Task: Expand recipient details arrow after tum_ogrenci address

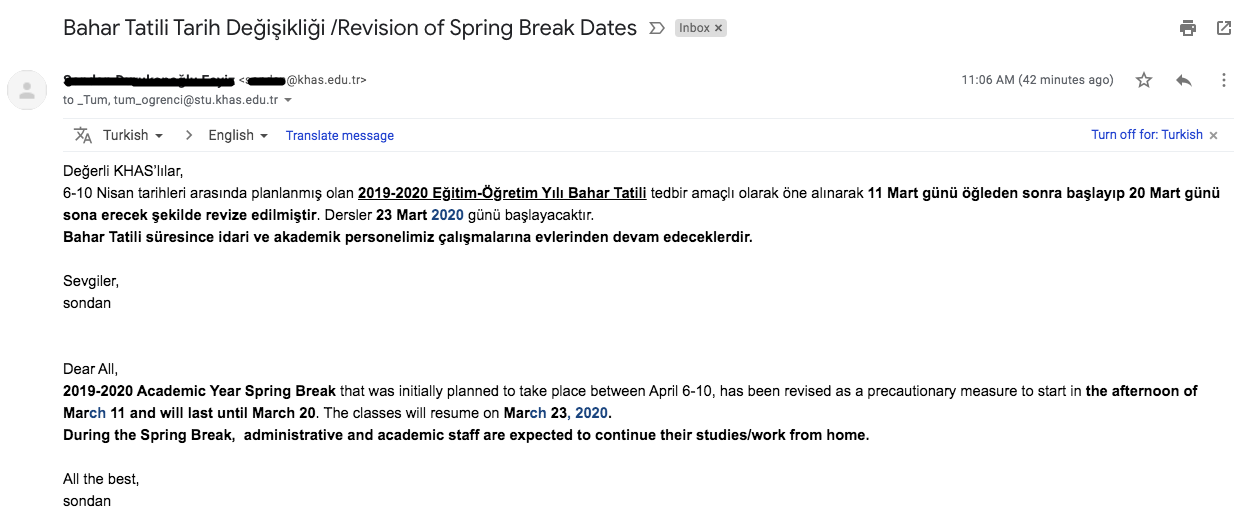Action: 288,100
